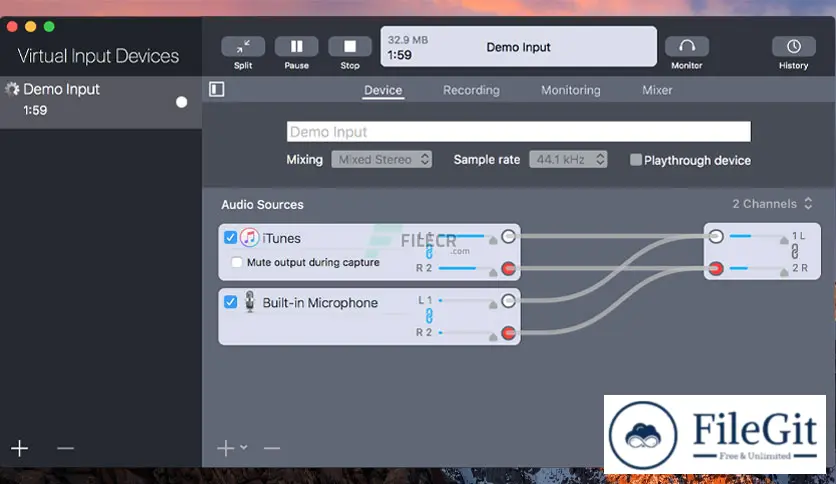Click the Split recording button
Screen dimensions: 836x484
[x=243, y=47]
